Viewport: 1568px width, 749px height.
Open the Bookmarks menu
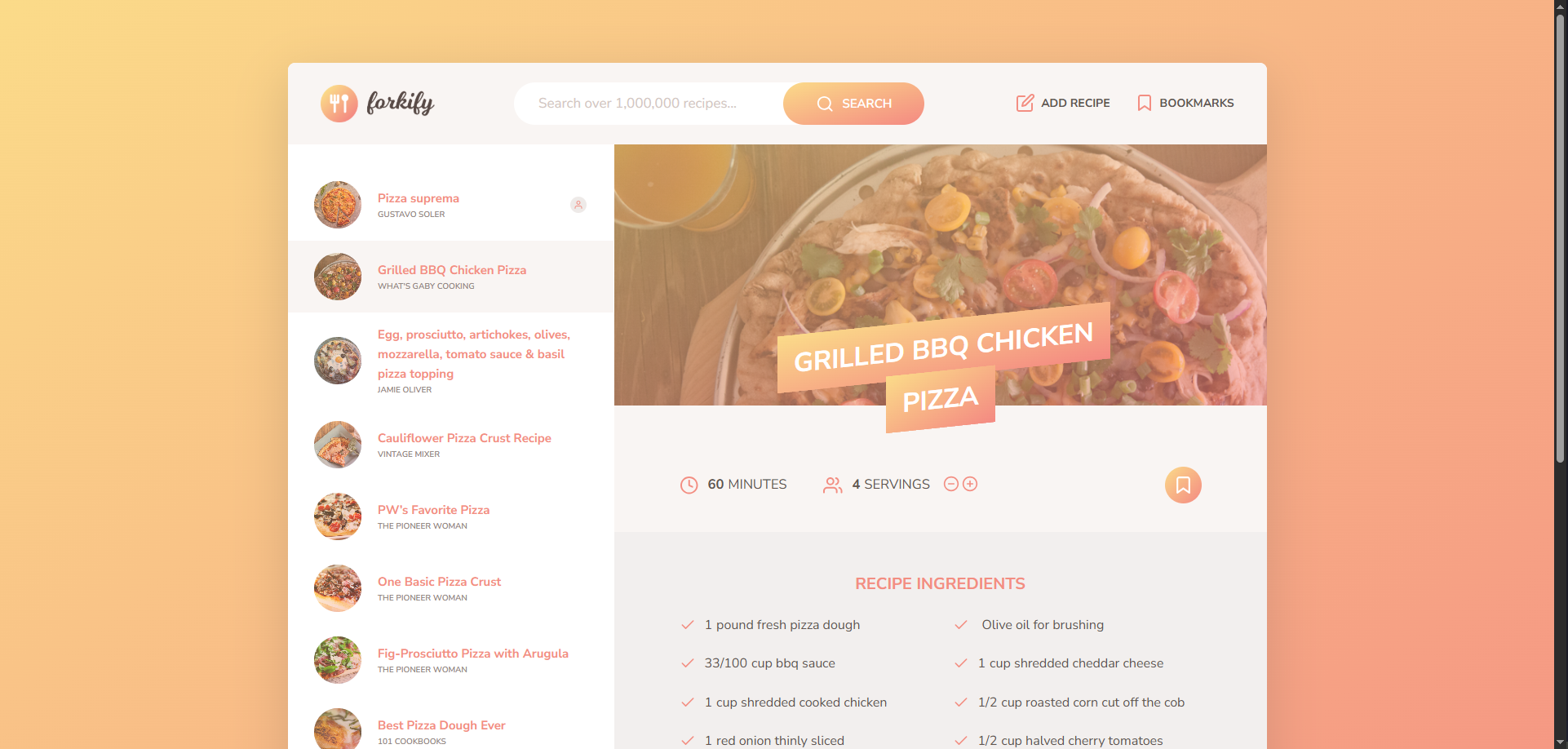(1185, 103)
